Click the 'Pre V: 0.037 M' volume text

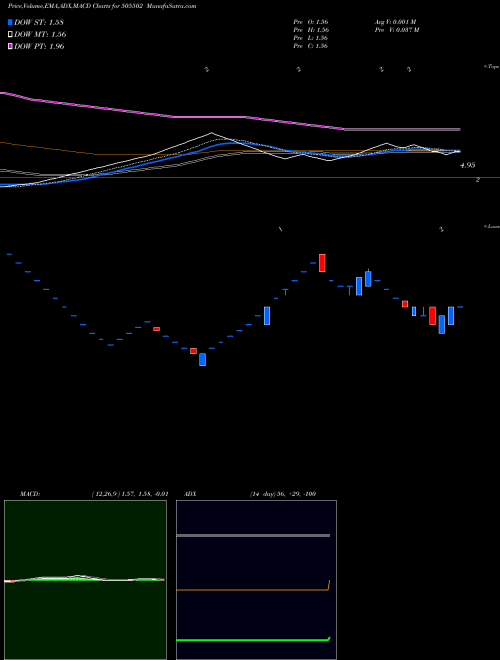point(396,30)
